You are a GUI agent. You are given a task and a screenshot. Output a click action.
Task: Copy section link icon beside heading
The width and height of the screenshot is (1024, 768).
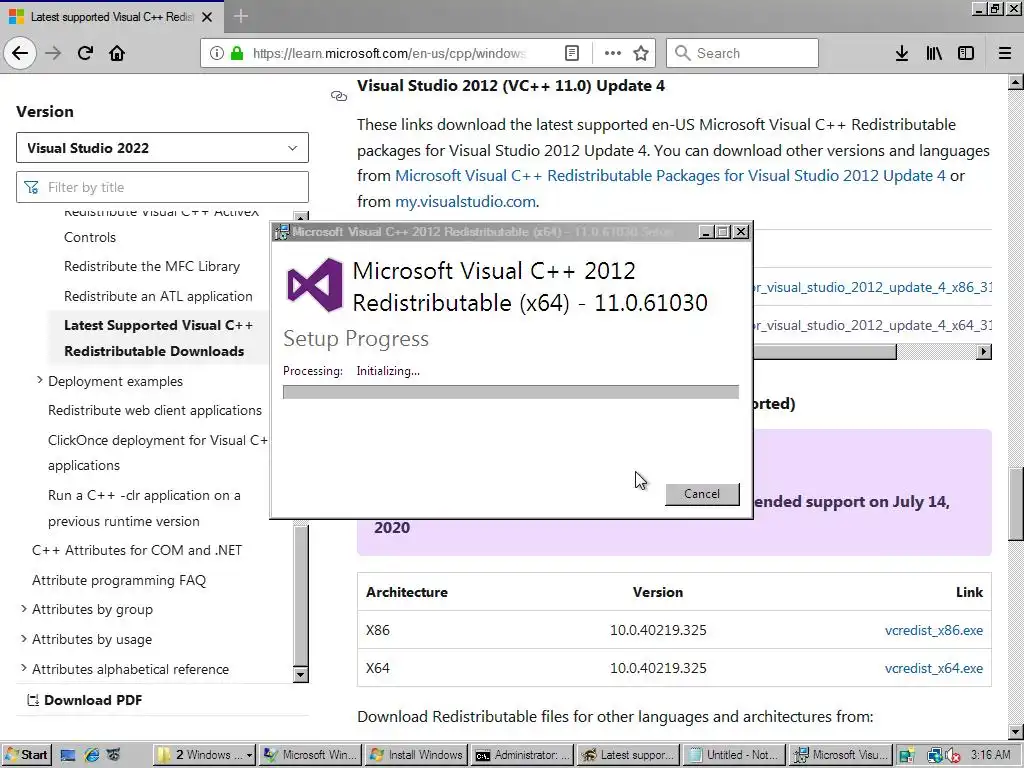coord(339,96)
